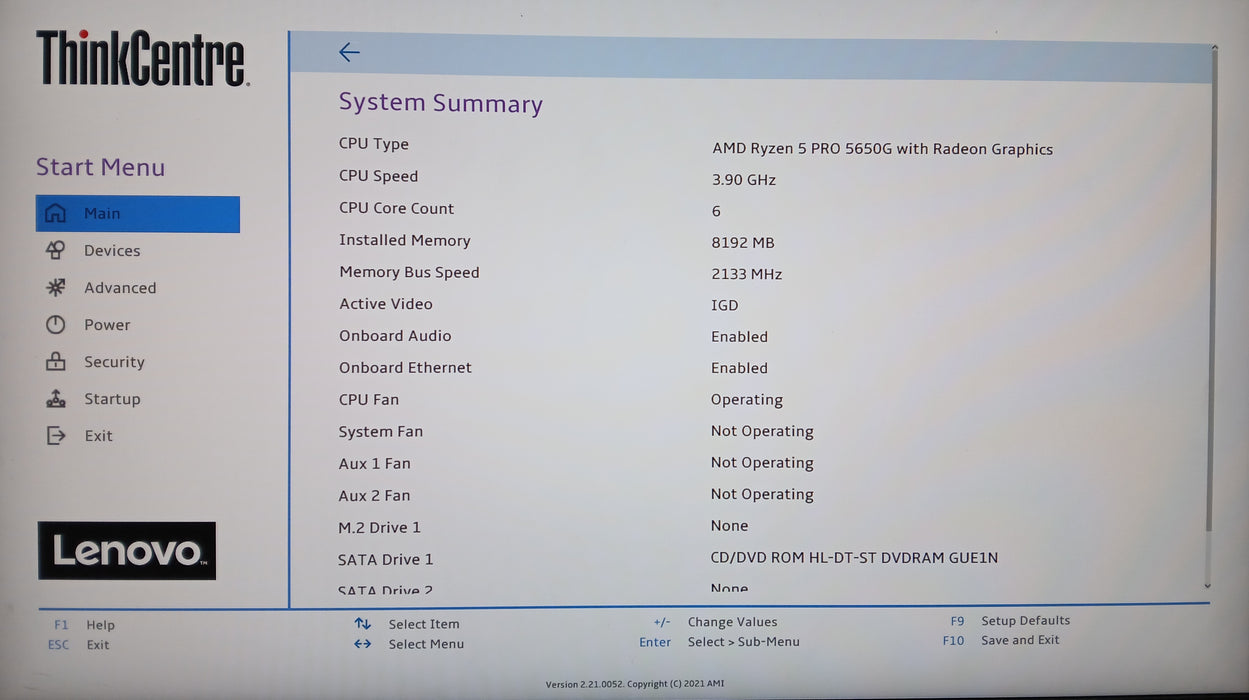This screenshot has height=700, width=1249.
Task: Click the Start Menu heading
Action: click(x=101, y=167)
